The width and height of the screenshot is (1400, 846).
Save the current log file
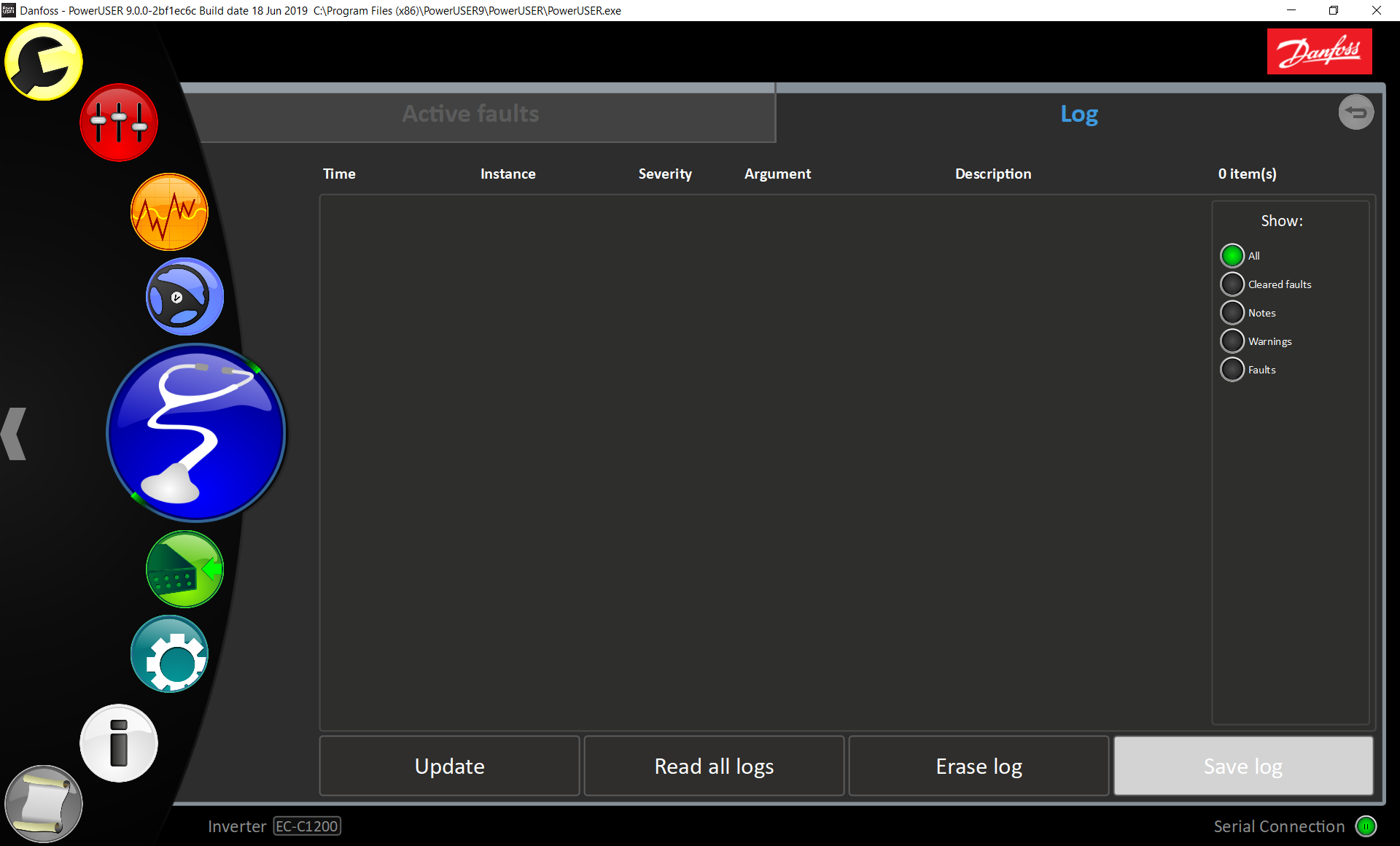[1243, 765]
